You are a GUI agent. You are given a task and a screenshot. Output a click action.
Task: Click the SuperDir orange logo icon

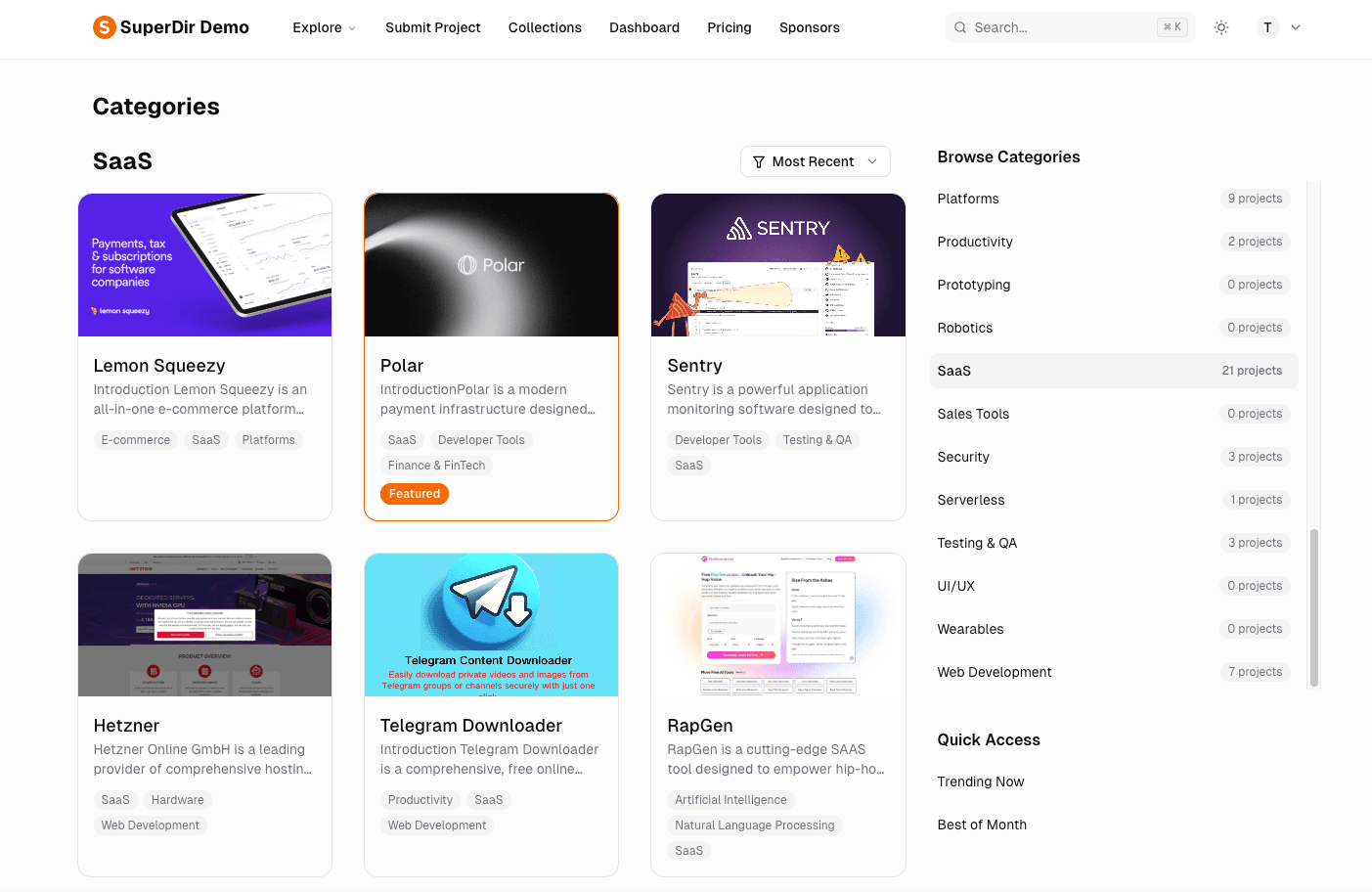(x=104, y=27)
